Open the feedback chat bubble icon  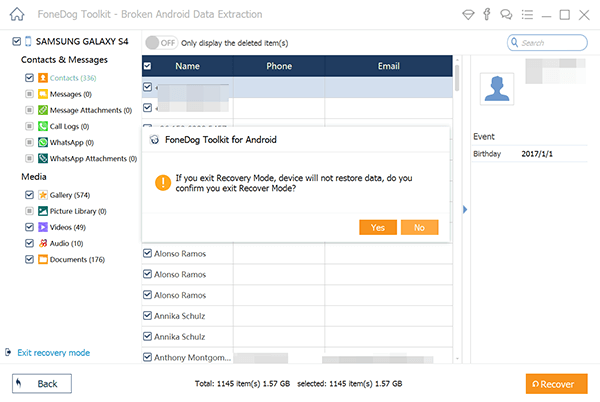pyautogui.click(x=506, y=15)
